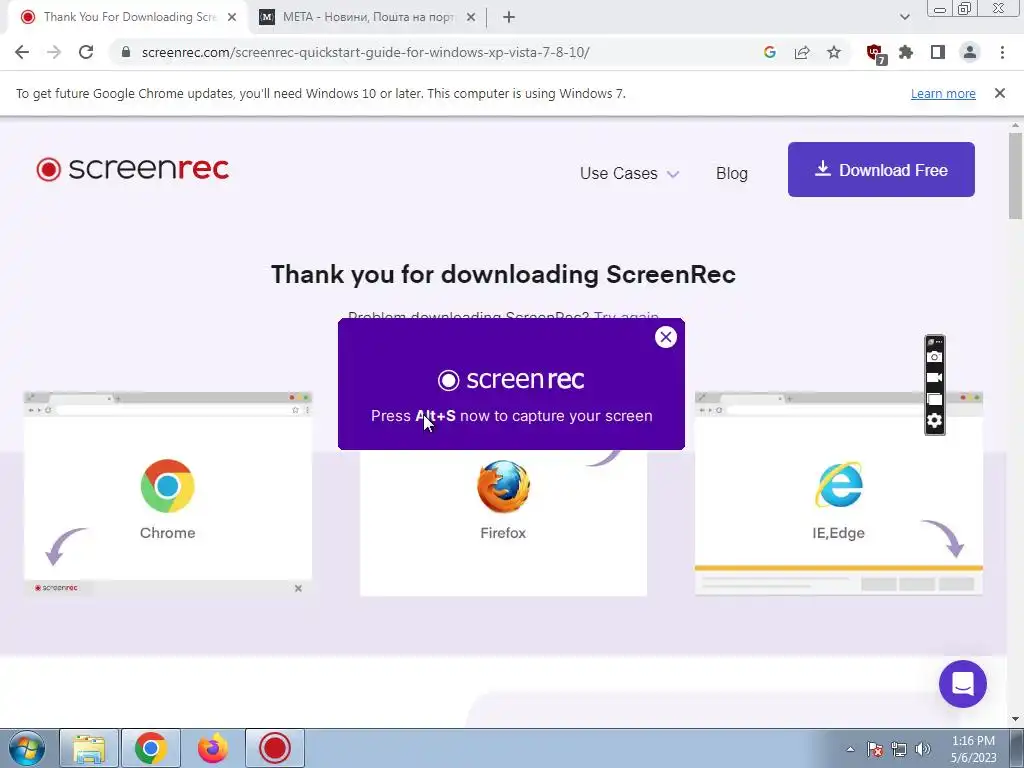Open File Explorer from taskbar
Screen dimensions: 1024x768
[x=89, y=748]
